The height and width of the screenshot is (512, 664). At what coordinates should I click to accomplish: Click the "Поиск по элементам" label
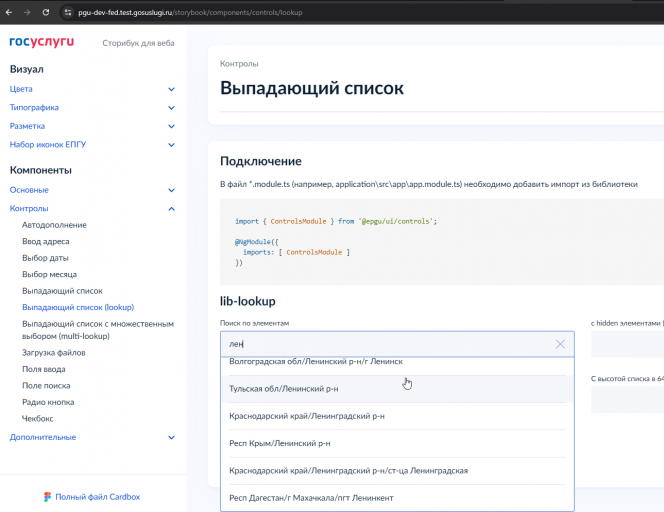click(x=255, y=323)
